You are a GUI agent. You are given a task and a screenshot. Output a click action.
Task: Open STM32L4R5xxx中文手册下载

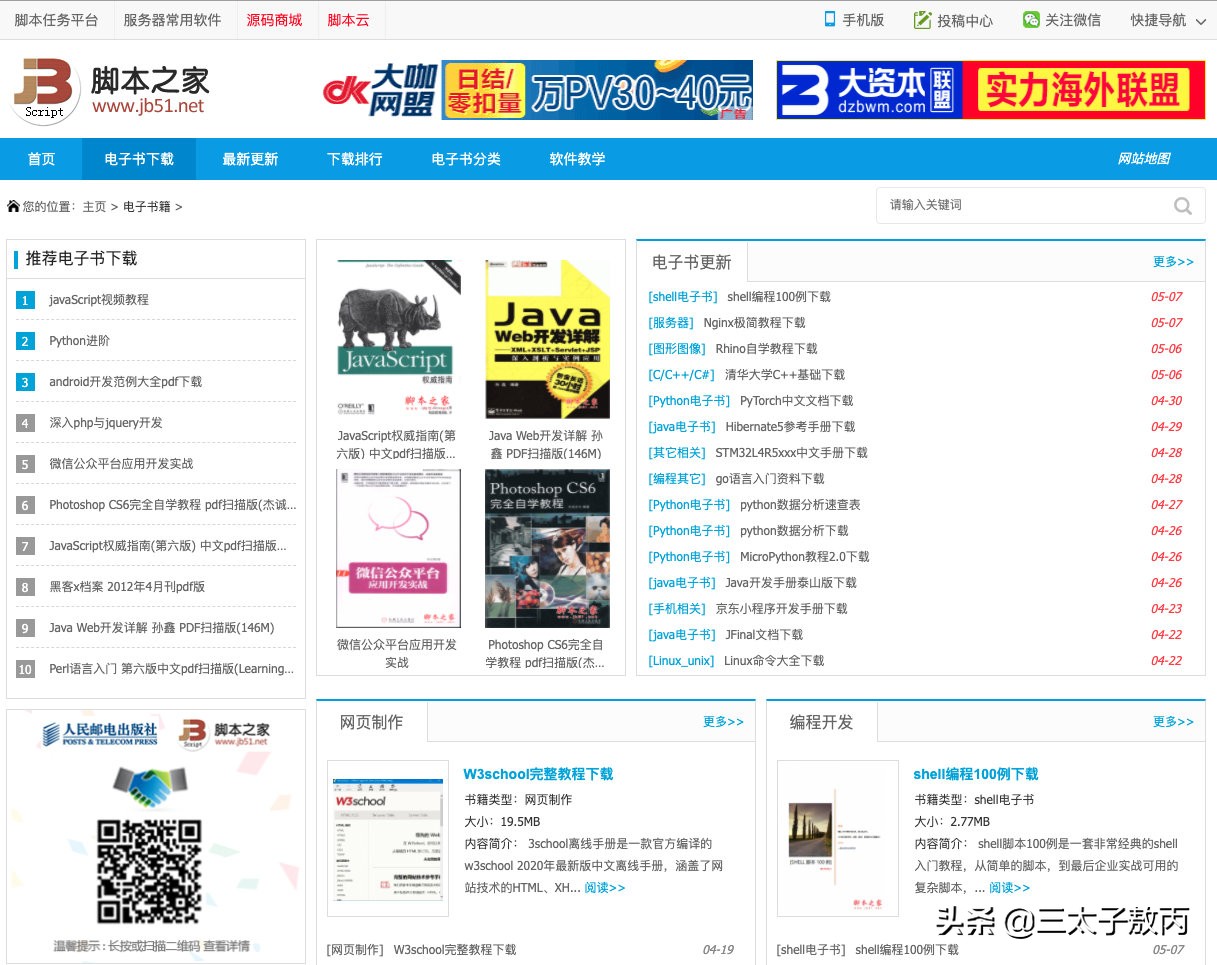click(x=791, y=453)
